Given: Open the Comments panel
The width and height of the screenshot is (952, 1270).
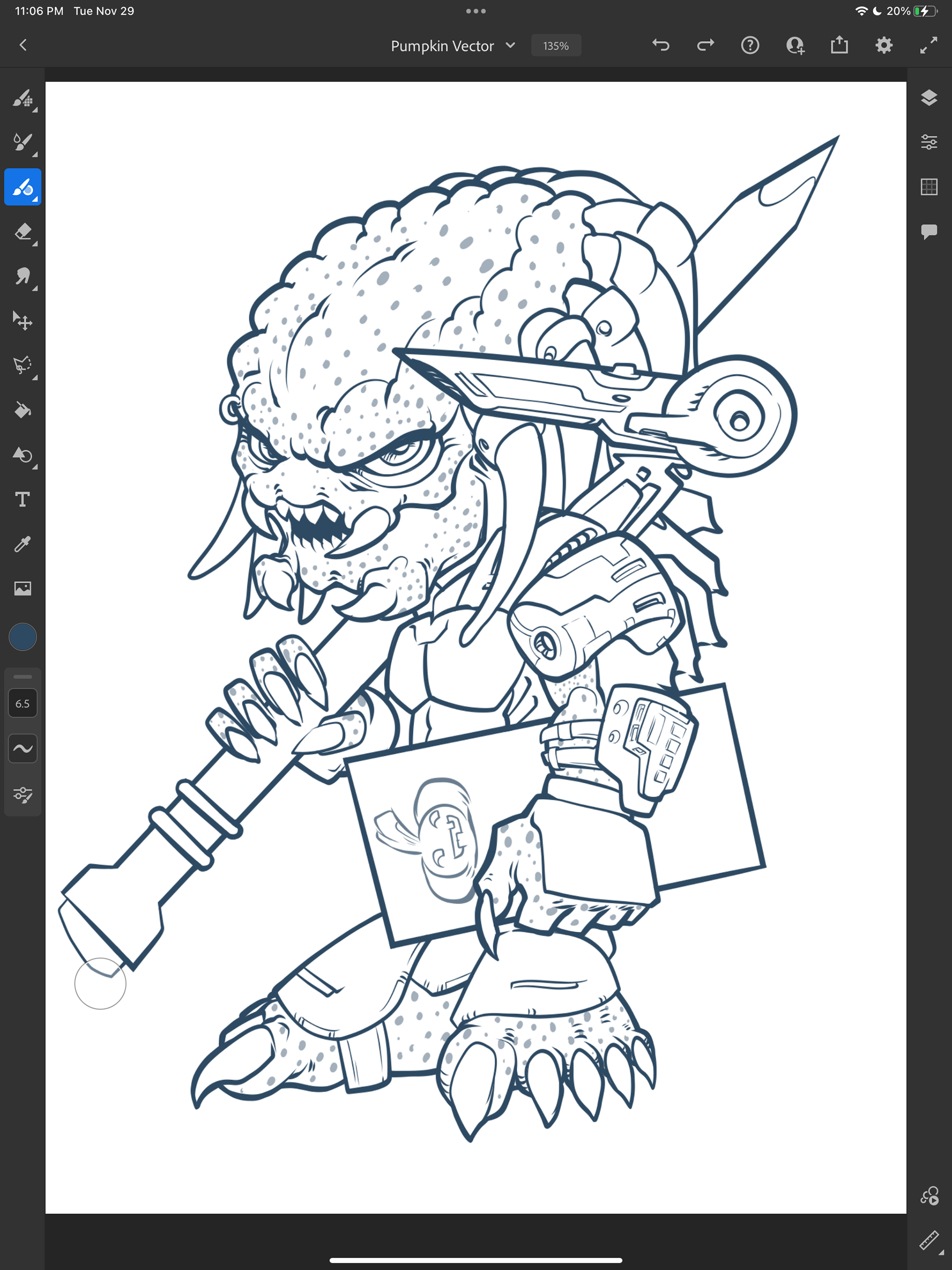Looking at the screenshot, I should [929, 232].
